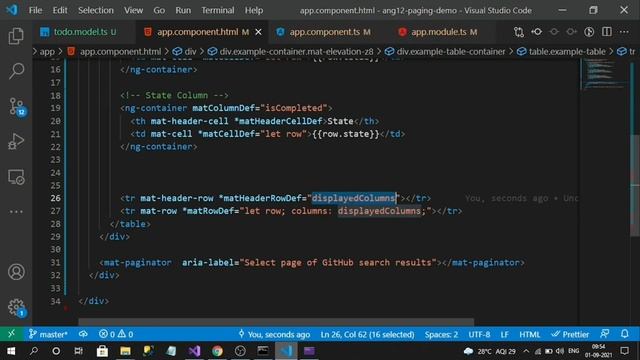Open the Edit menu
The height and width of the screenshot is (360, 640).
tap(60, 10)
